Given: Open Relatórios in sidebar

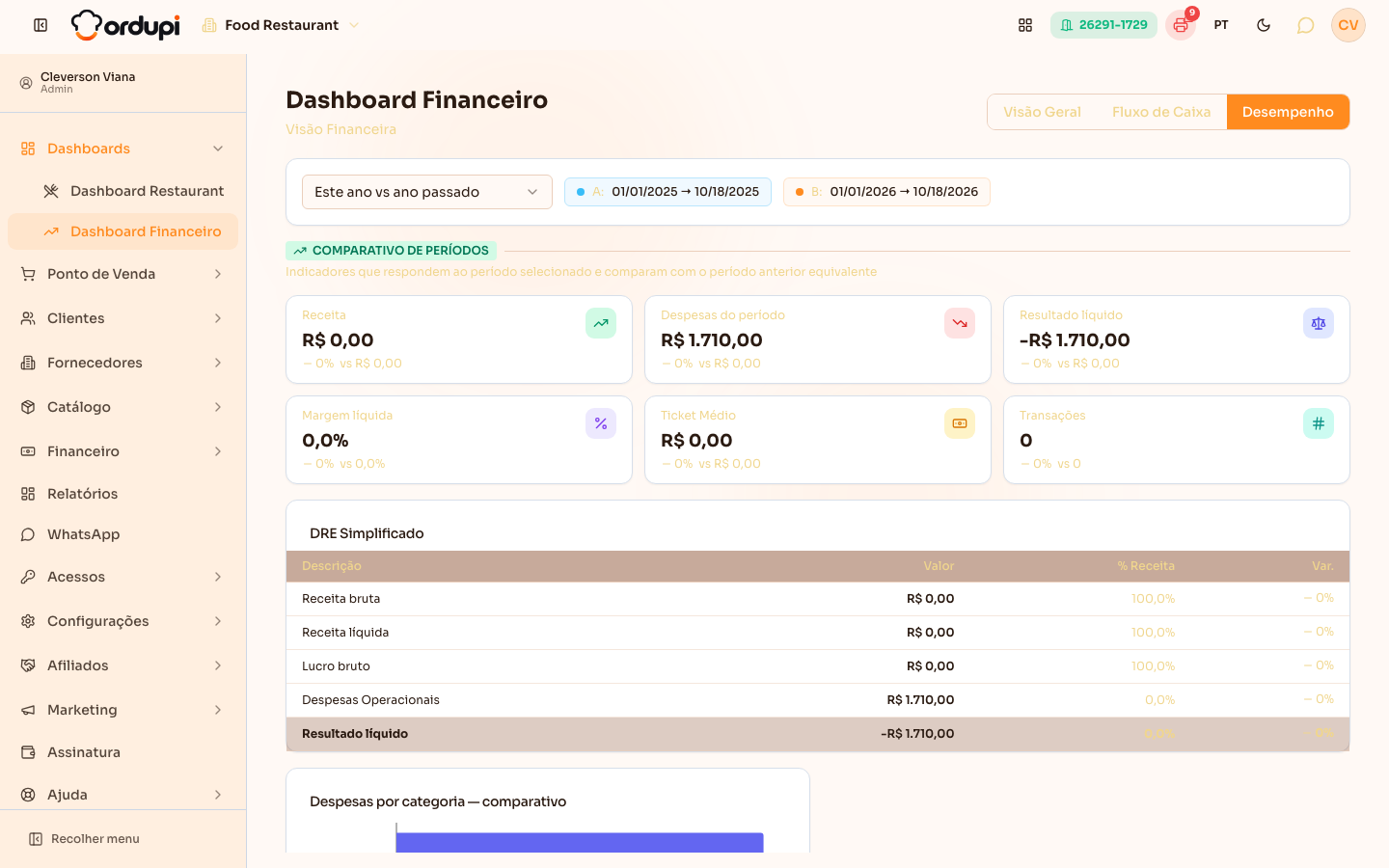Looking at the screenshot, I should click(x=123, y=494).
